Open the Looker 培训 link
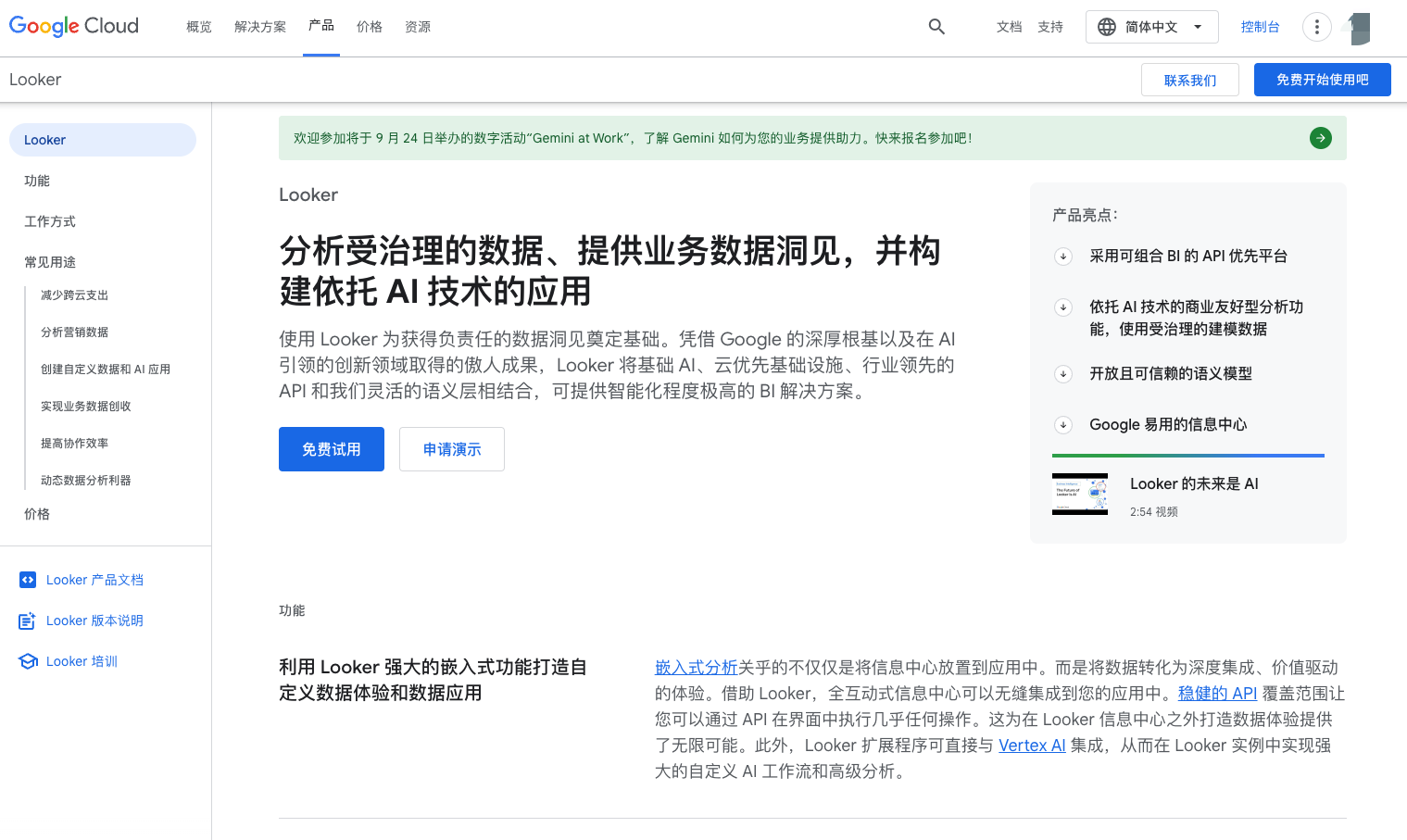 (82, 661)
